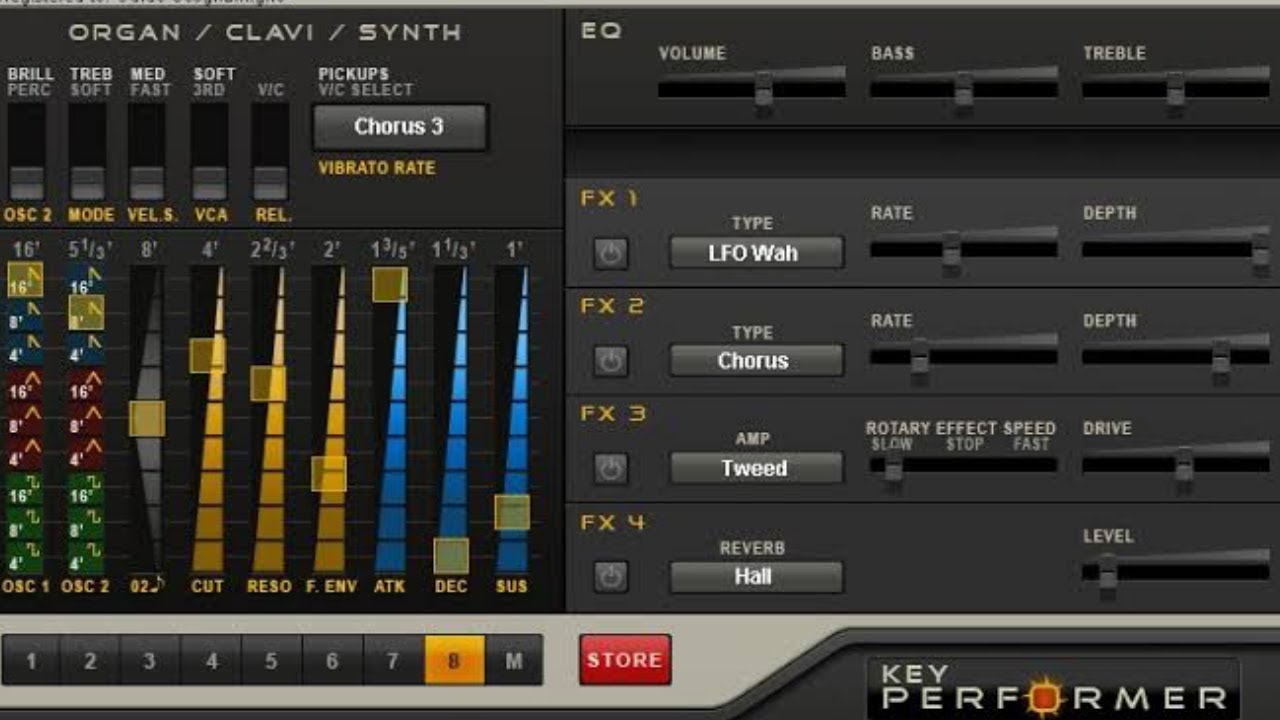
Task: Click the DEC drawbar handle
Action: (451, 556)
